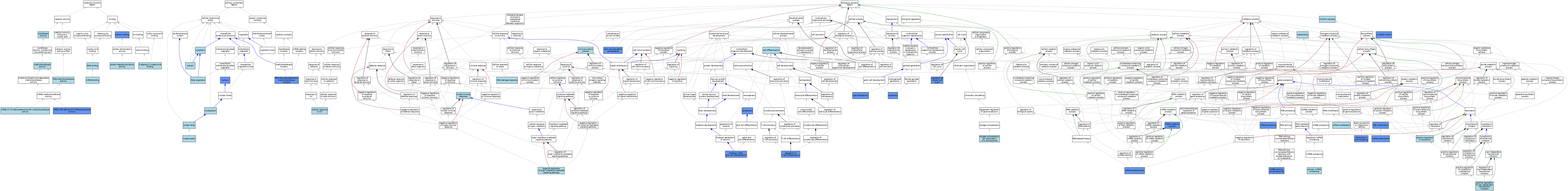The image size is (1568, 191).
Task: Select the blue 'protein binding' node
Action: (x=122, y=35)
